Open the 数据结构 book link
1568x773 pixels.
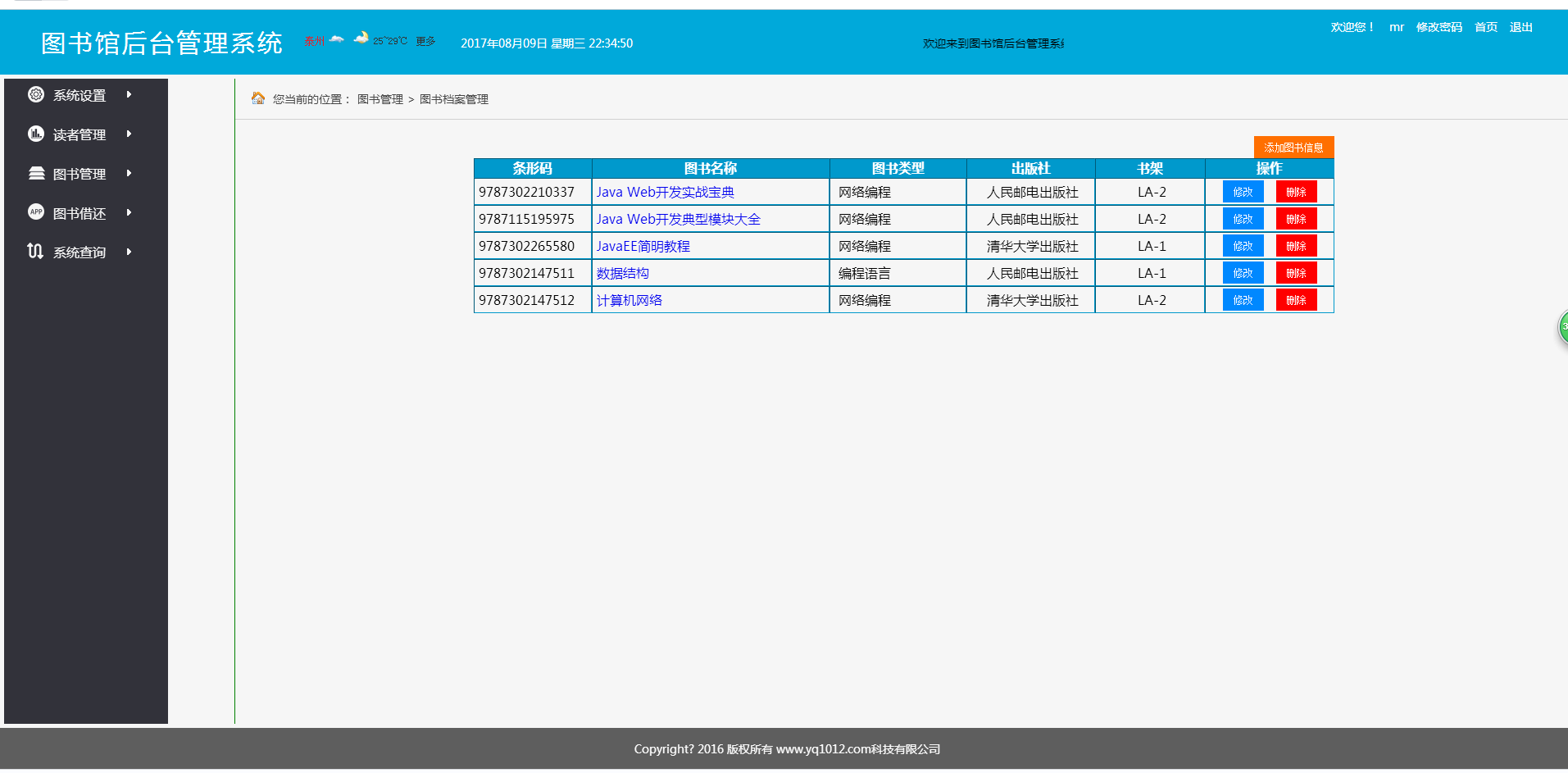tap(622, 273)
